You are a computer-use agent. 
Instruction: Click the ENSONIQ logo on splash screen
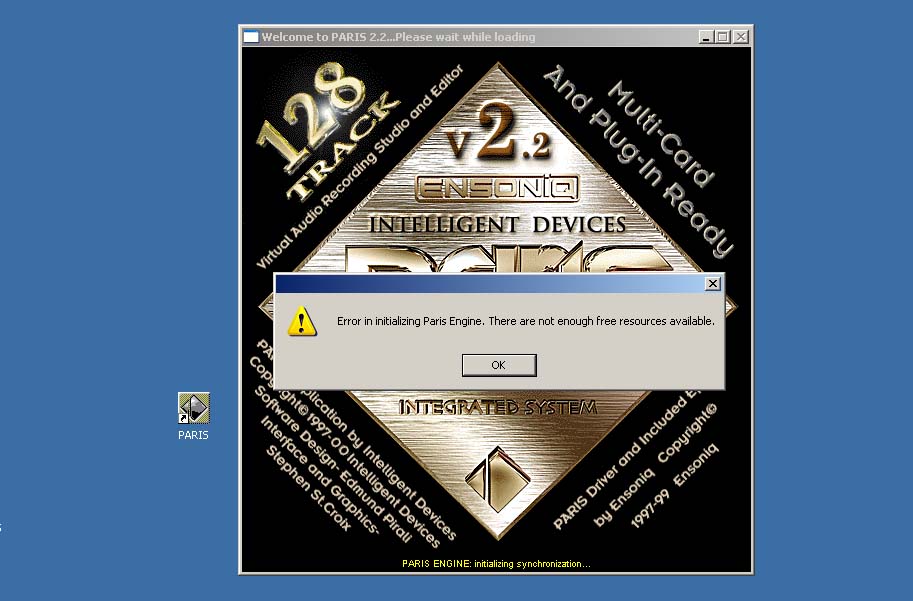[497, 188]
